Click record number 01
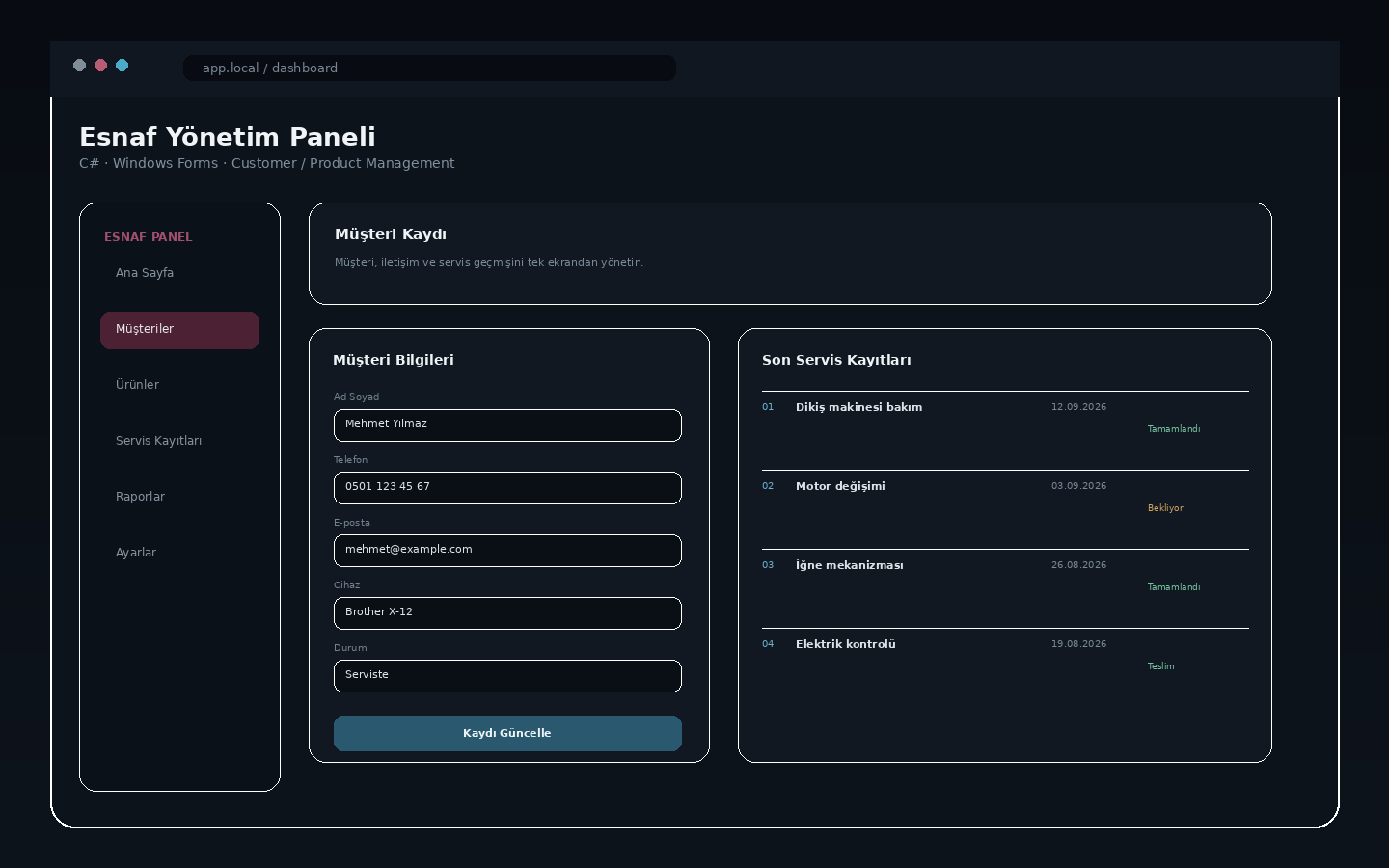Viewport: 1389px width, 868px height. 768,407
